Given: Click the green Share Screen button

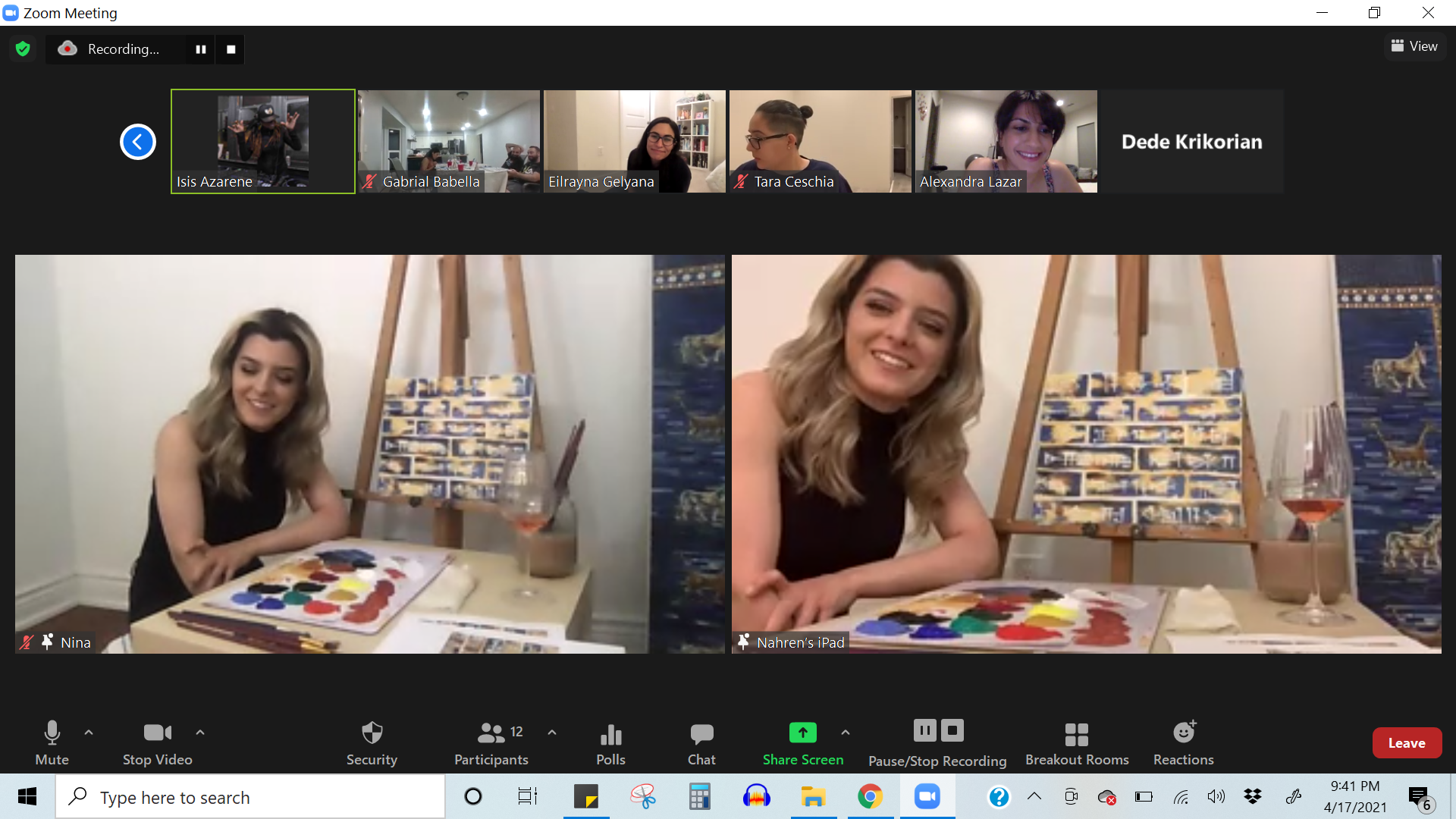Looking at the screenshot, I should [802, 742].
